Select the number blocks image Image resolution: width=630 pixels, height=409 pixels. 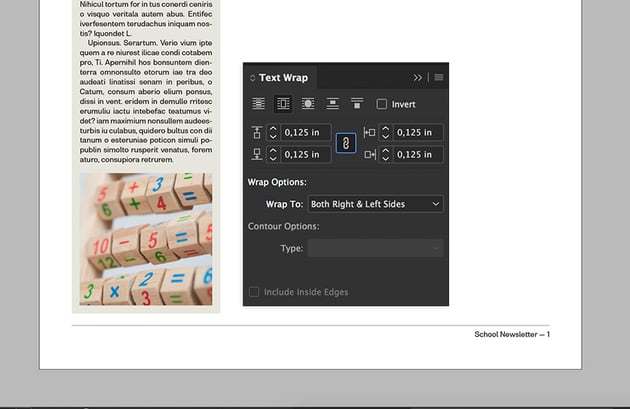146,239
